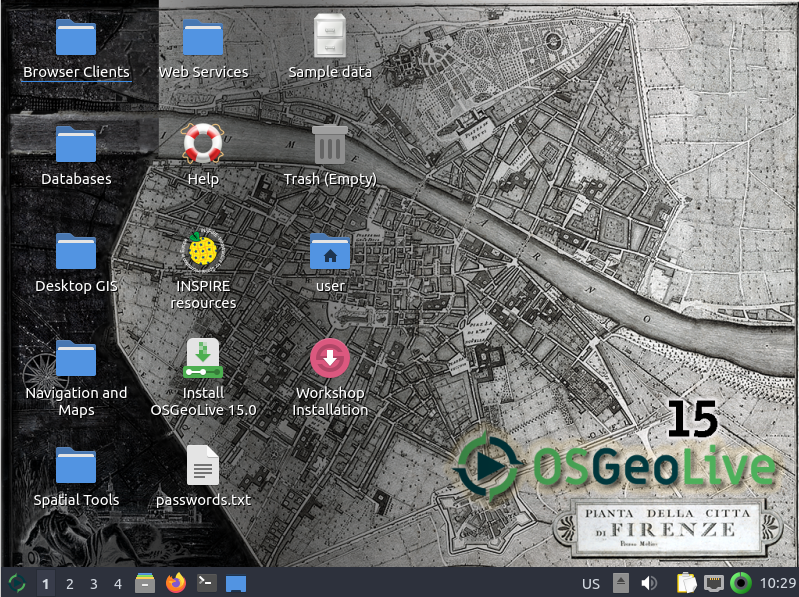Switch to workspace 2
The width and height of the screenshot is (799, 597).
click(69, 584)
